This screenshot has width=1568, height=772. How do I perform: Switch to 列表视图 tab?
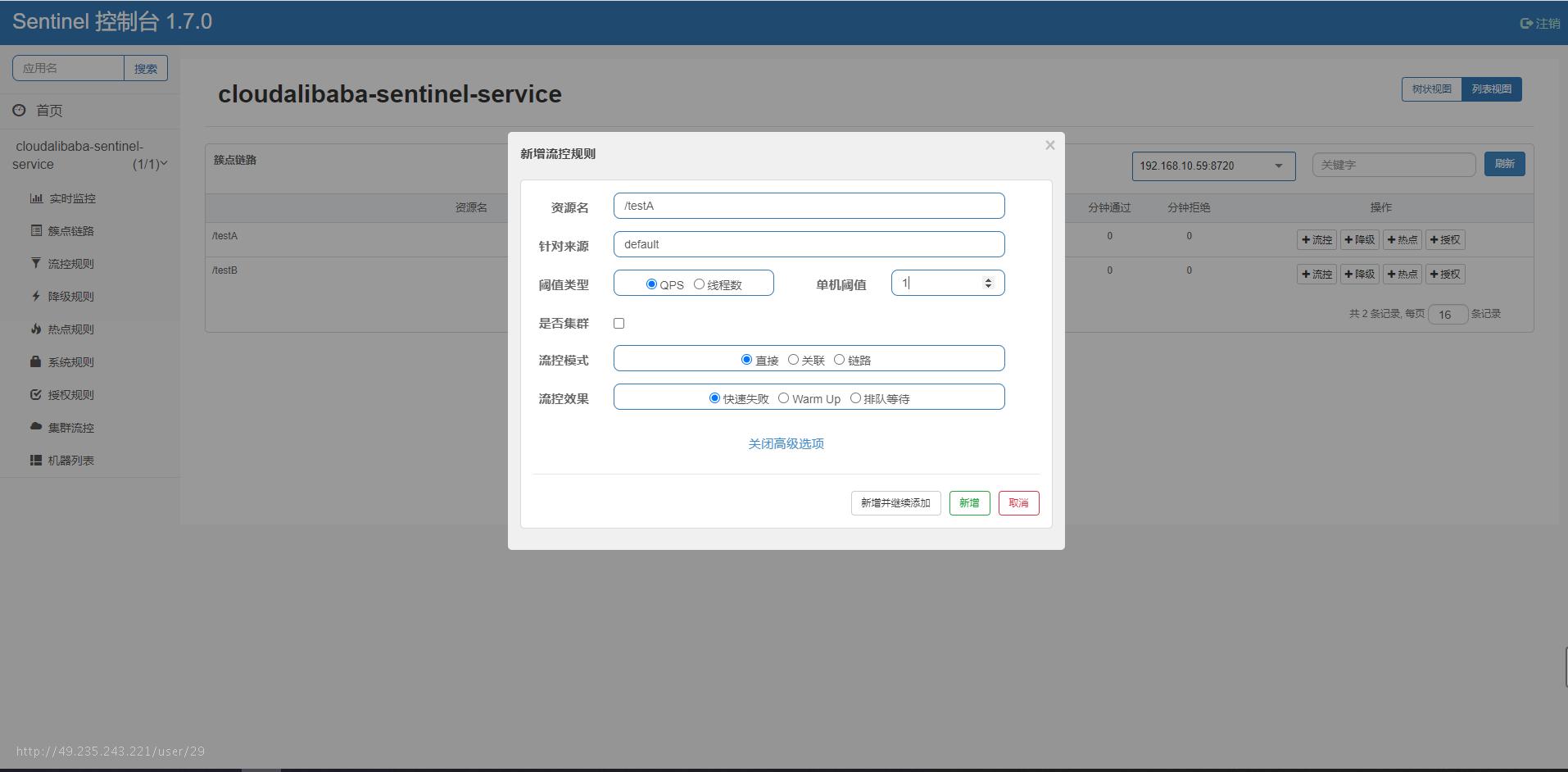1491,89
